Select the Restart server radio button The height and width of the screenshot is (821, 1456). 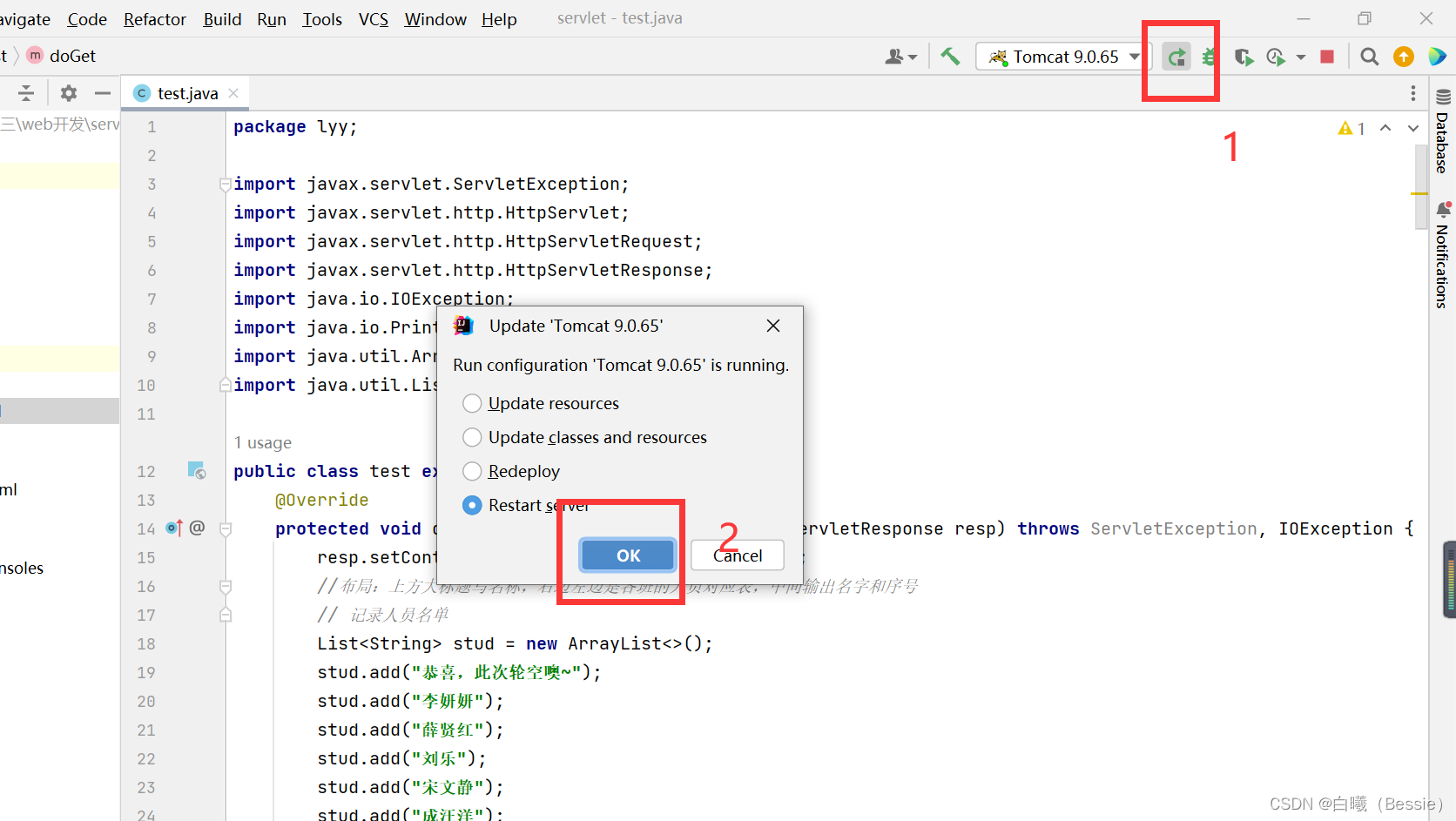tap(472, 505)
